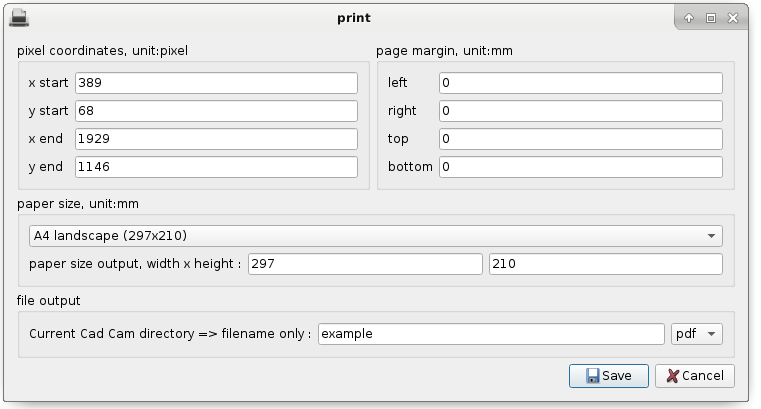Cancel the print dialog
The image size is (761, 409).
tap(695, 376)
